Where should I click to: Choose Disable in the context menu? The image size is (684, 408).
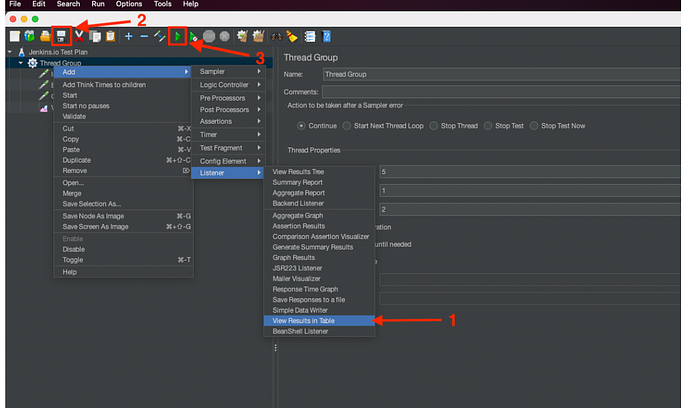point(123,249)
